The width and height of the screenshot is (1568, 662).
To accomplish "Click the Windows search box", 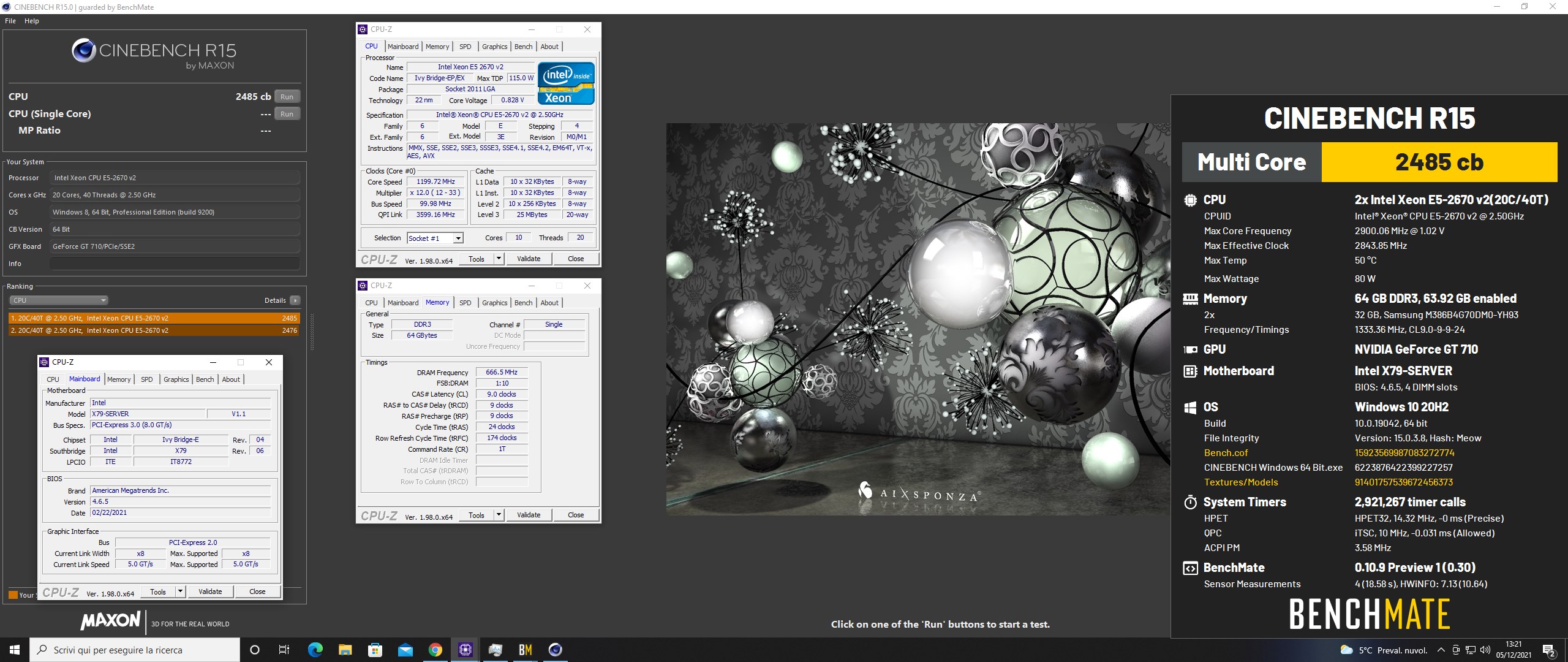I will pos(135,650).
